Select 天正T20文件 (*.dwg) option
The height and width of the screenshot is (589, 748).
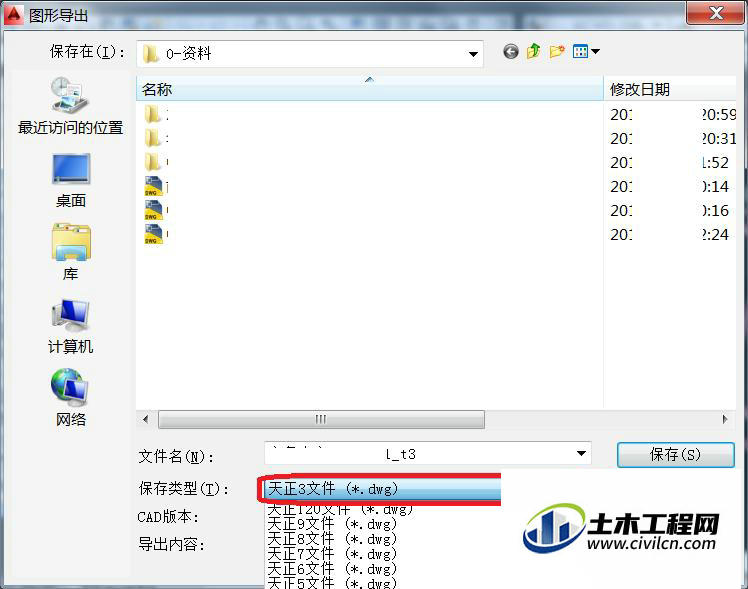coord(340,510)
